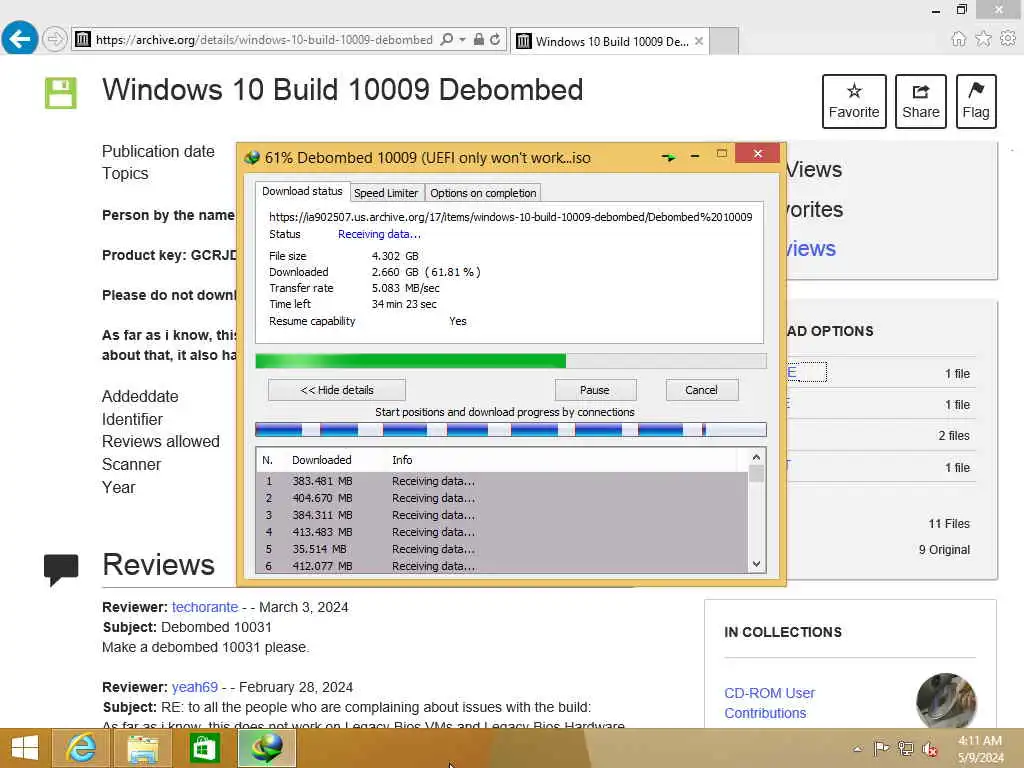The image size is (1024, 768).
Task: Open a new blank browser tab
Action: pyautogui.click(x=724, y=41)
